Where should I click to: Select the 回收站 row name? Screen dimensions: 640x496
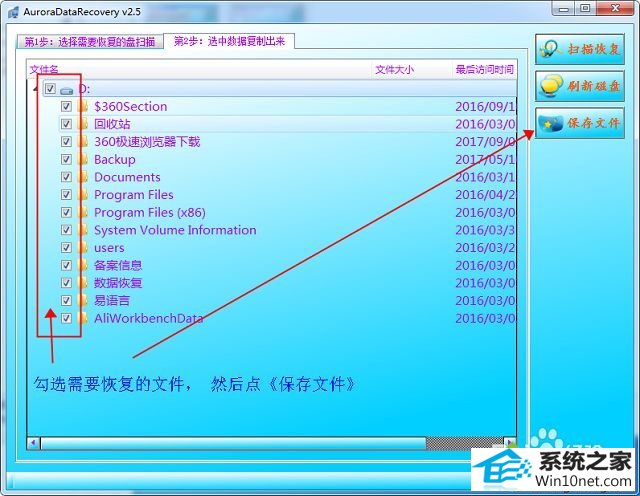pos(112,124)
